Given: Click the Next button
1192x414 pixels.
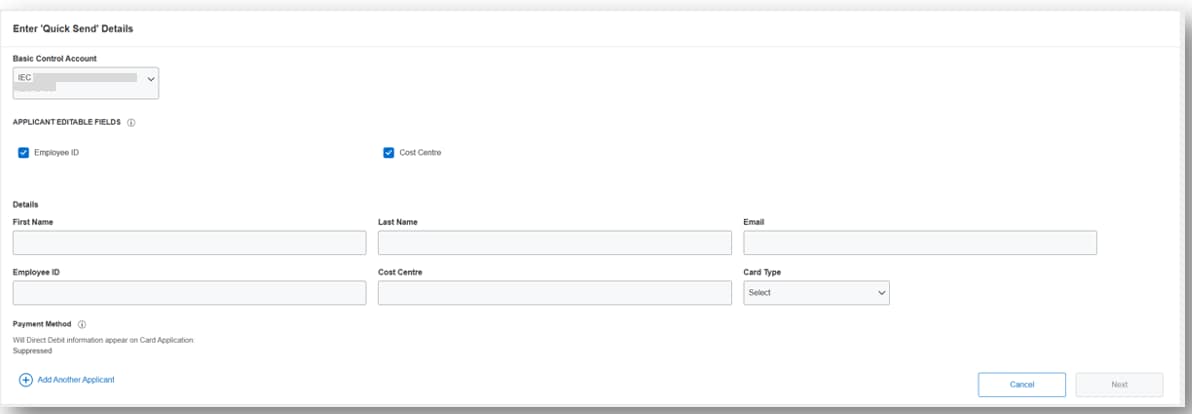Looking at the screenshot, I should click(1119, 385).
